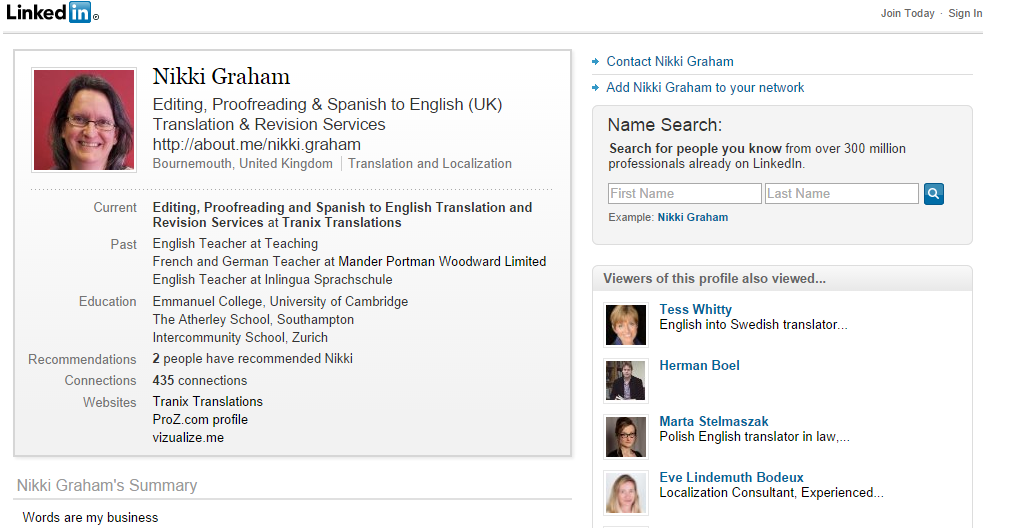This screenshot has height=528, width=1036.
Task: Click Eve Lindemuth Bodeux's profile thumbnail
Action: point(626,493)
